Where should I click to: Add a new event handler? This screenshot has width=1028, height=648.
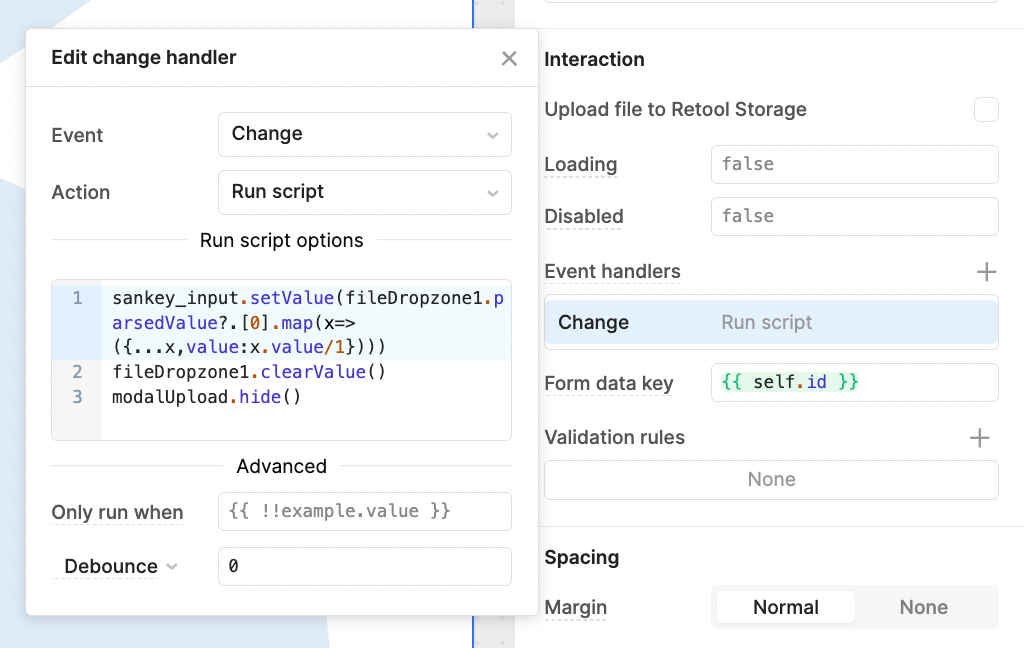pyautogui.click(x=986, y=272)
